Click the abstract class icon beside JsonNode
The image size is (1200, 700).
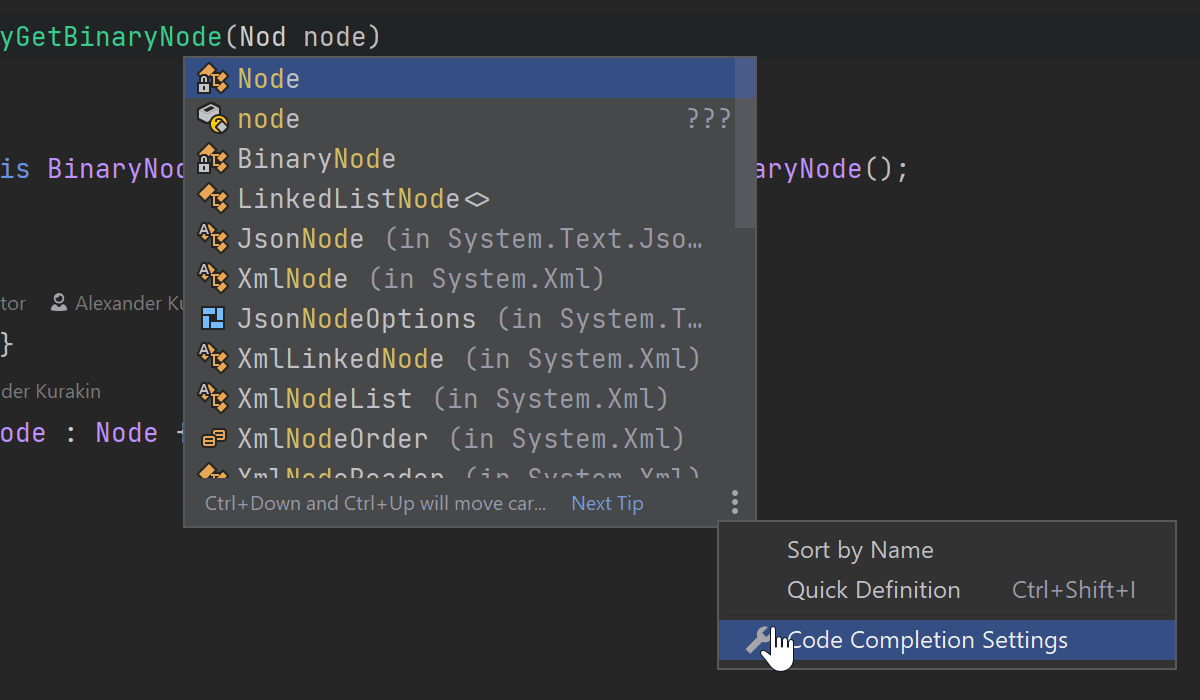(213, 239)
